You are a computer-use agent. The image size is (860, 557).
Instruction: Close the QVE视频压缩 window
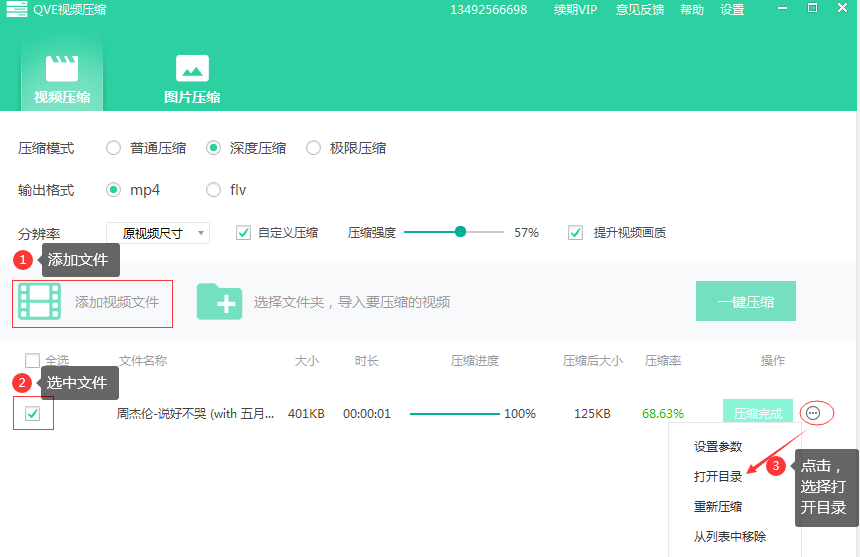(x=843, y=8)
